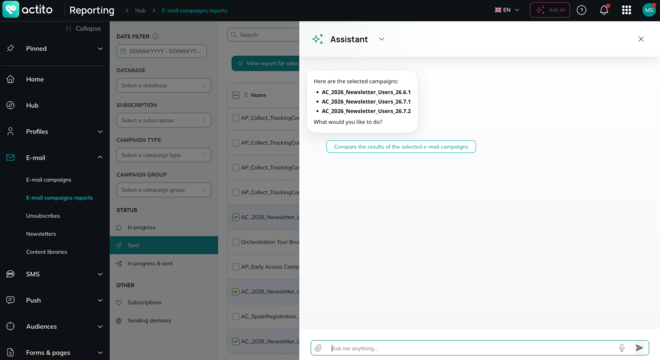Click the Actito logo

[28, 9]
